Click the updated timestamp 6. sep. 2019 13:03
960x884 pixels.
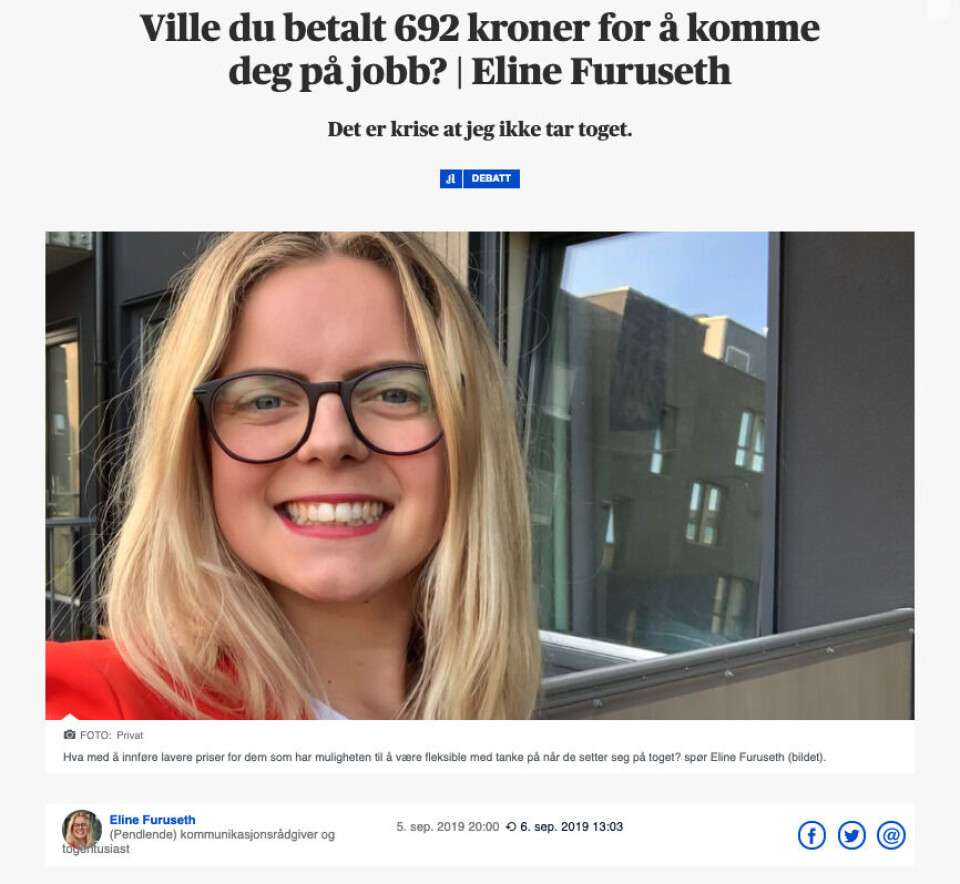tap(571, 827)
